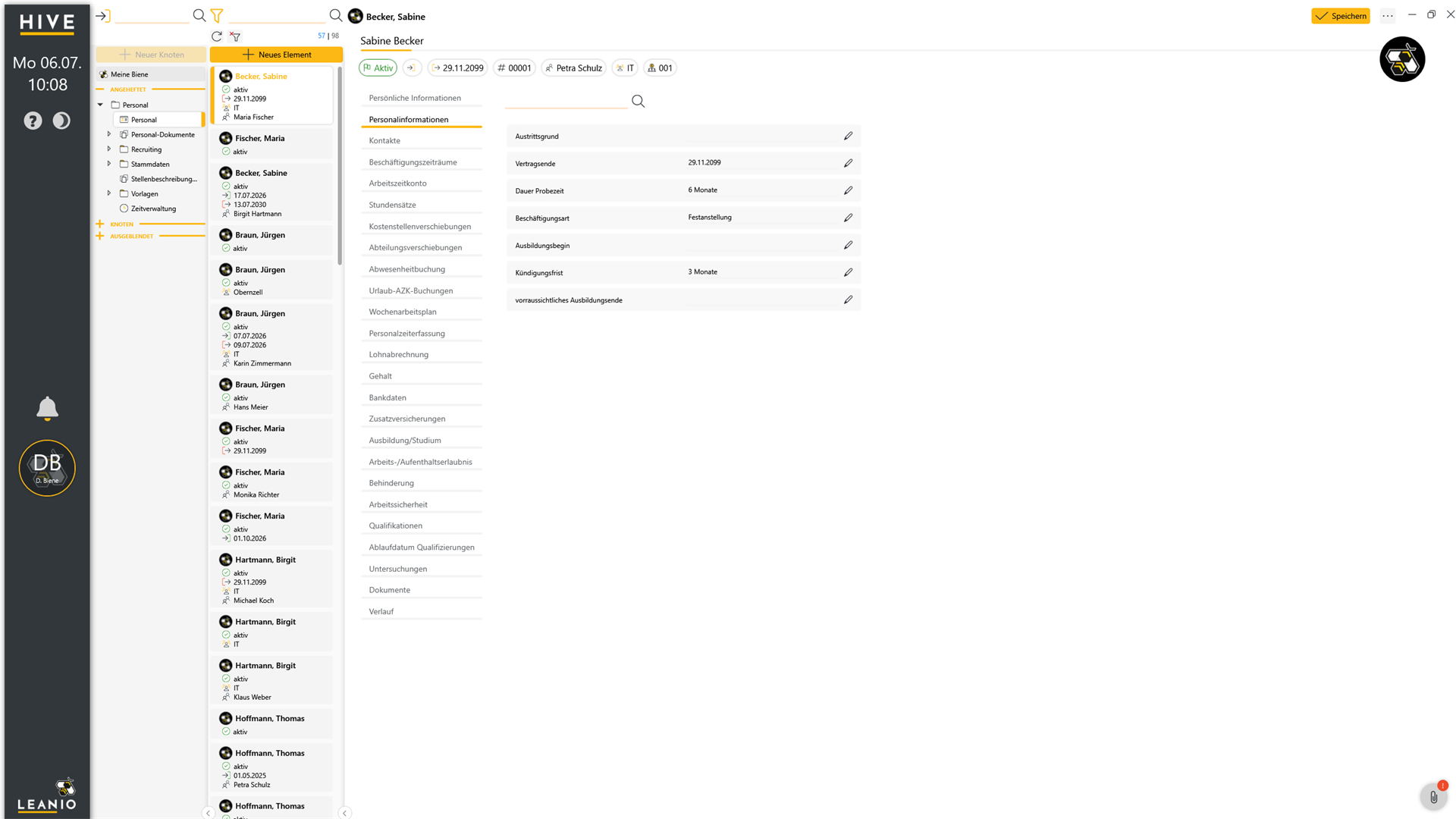Screen dimensions: 1456x819
Task: Expand the Vorlagen tree node
Action: 109,193
